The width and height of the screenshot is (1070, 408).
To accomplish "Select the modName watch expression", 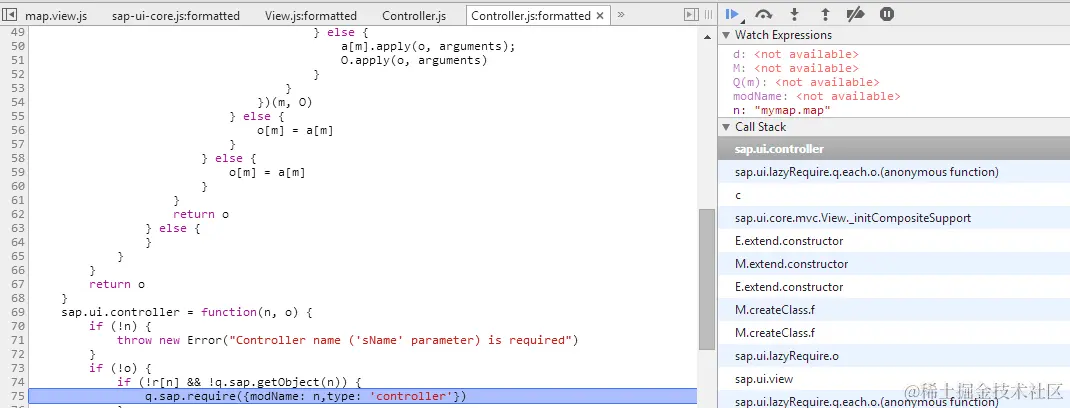I will click(817, 96).
